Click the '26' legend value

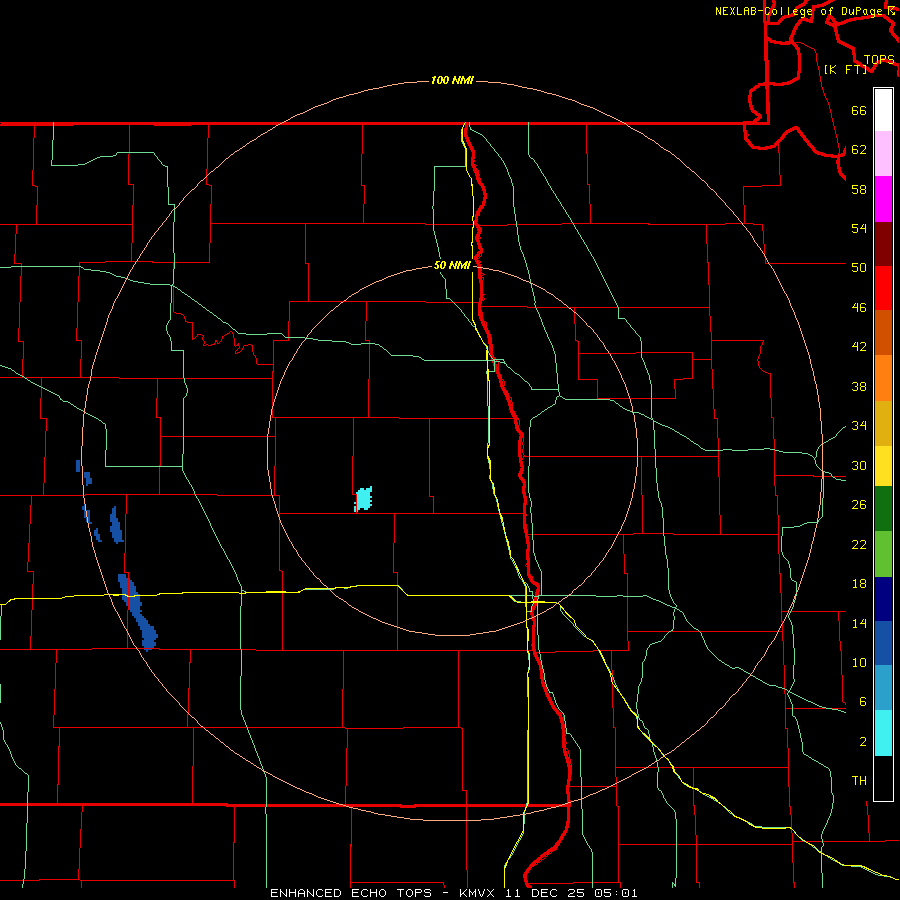859,505
